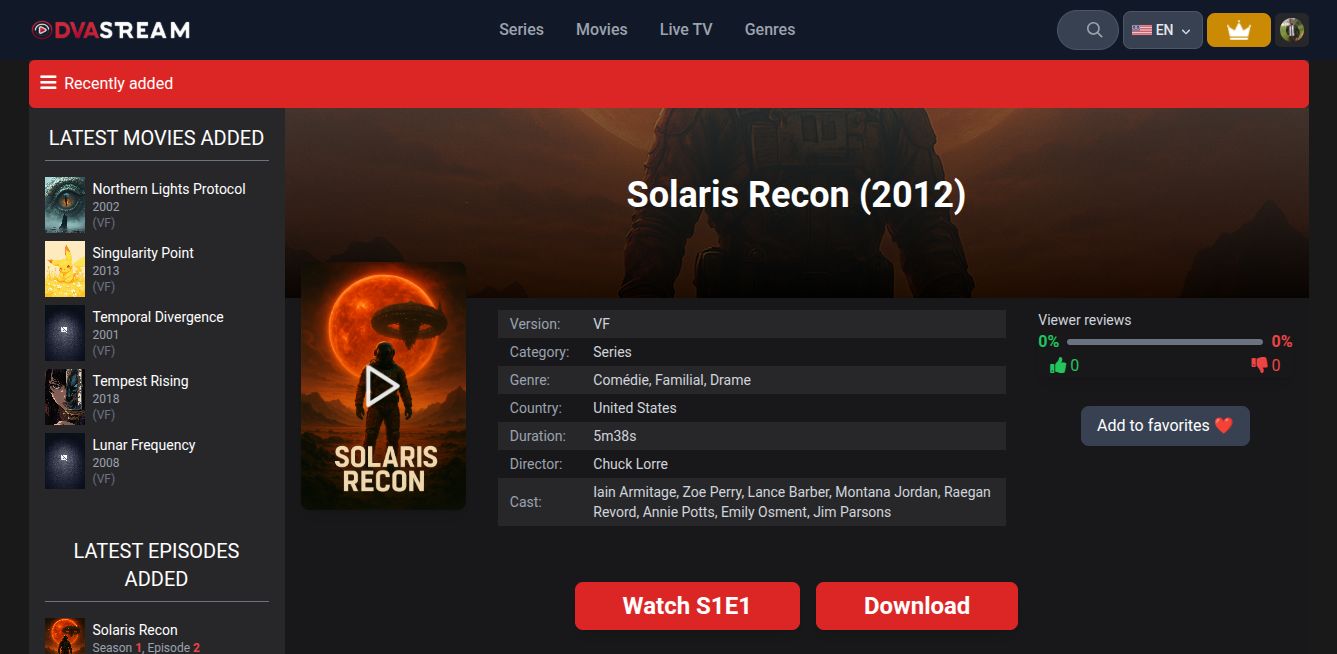This screenshot has height=654, width=1337.
Task: Open Tempest Rising movie link
Action: click(x=140, y=381)
